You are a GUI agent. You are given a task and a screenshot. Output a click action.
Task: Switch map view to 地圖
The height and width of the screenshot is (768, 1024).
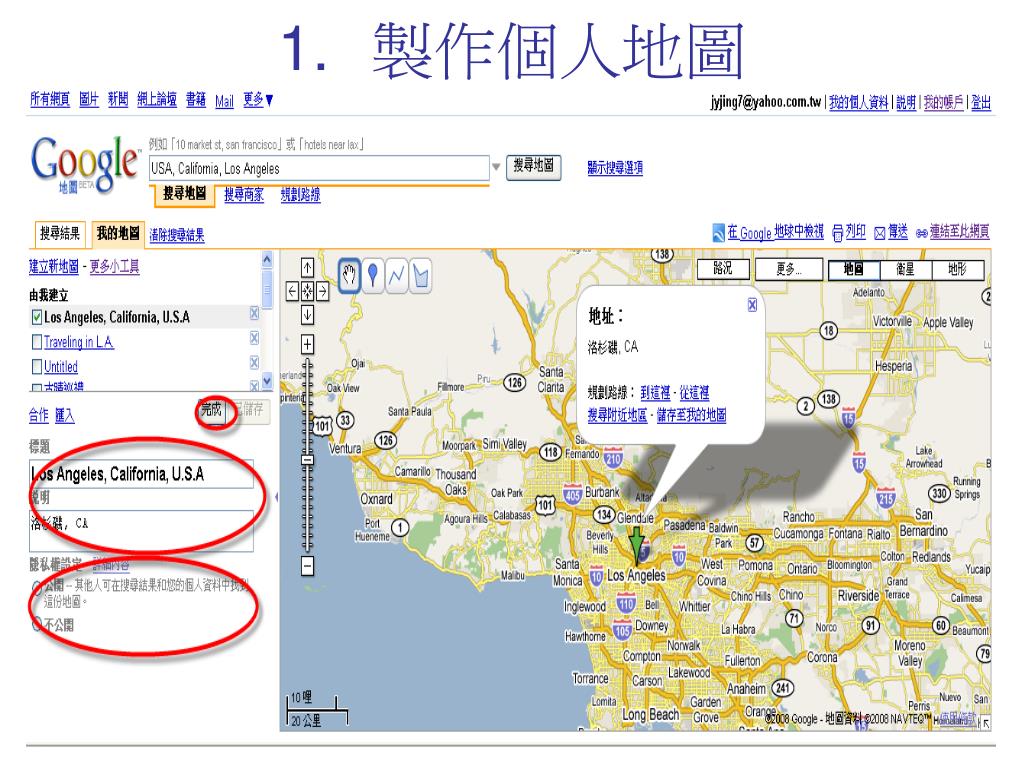pos(854,269)
